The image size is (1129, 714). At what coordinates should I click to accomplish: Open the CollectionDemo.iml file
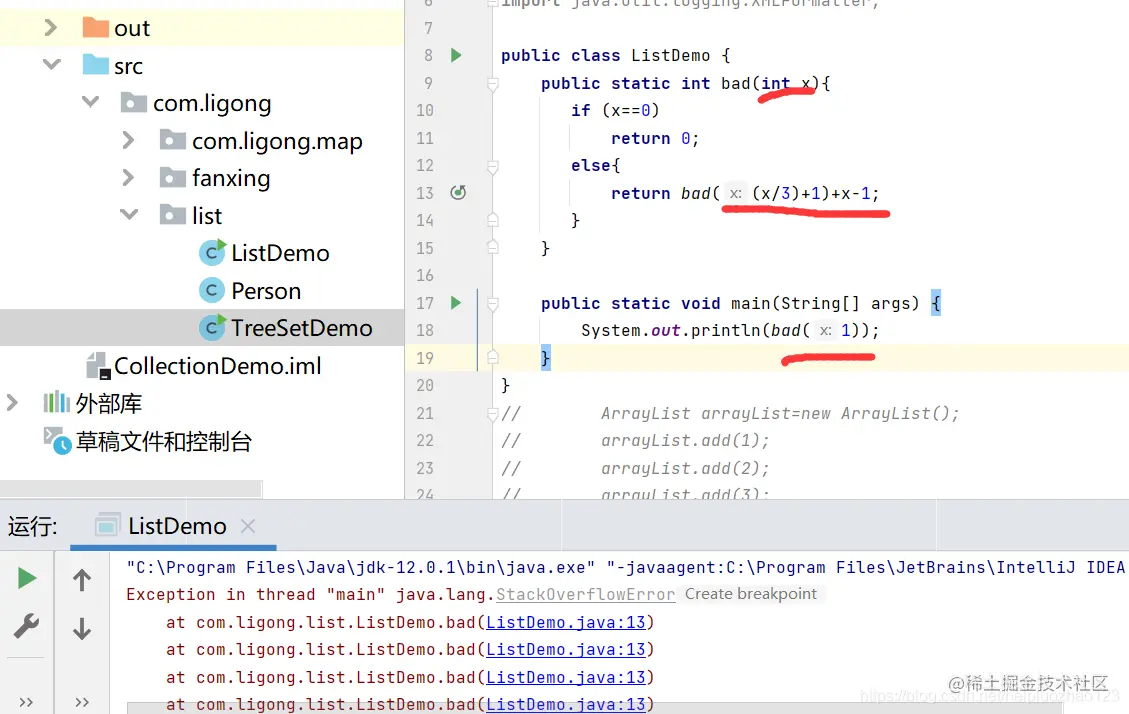click(217, 366)
